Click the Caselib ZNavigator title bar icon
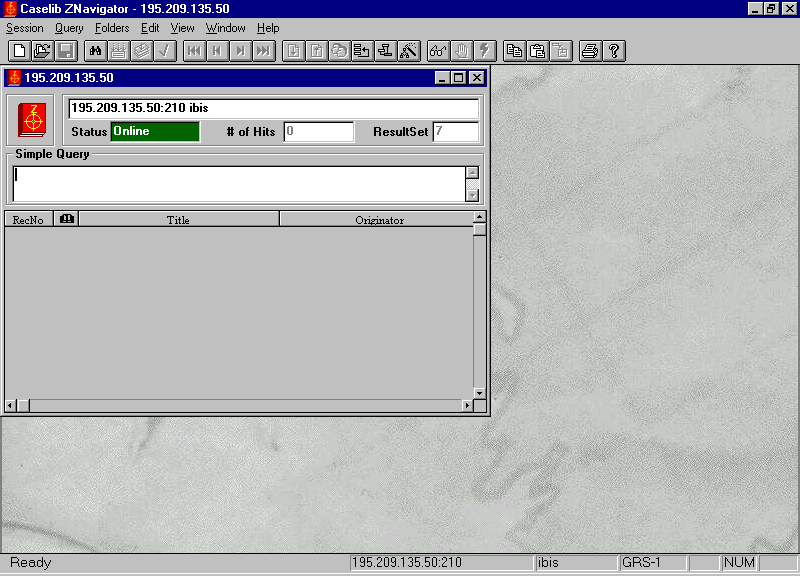The width and height of the screenshot is (800, 576). [x=10, y=9]
